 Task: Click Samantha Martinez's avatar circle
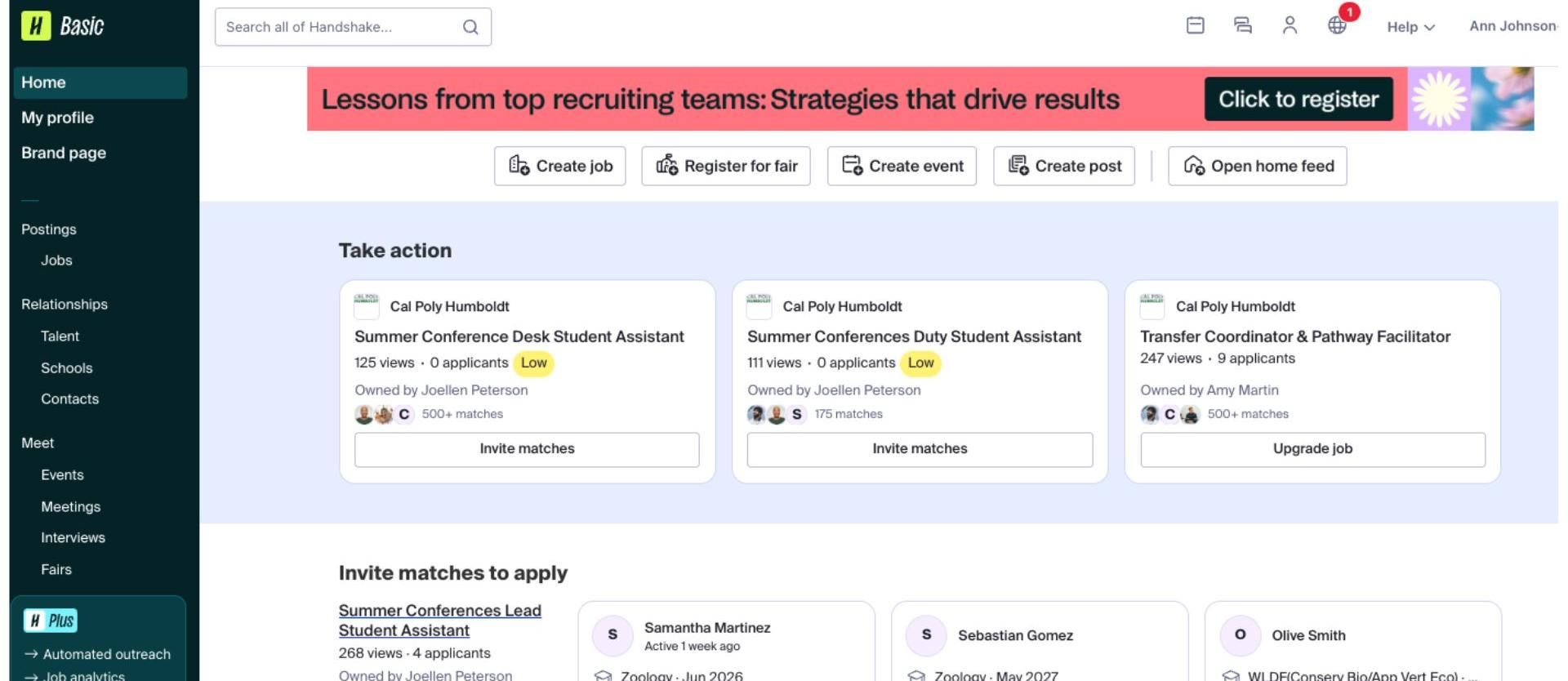coord(612,635)
